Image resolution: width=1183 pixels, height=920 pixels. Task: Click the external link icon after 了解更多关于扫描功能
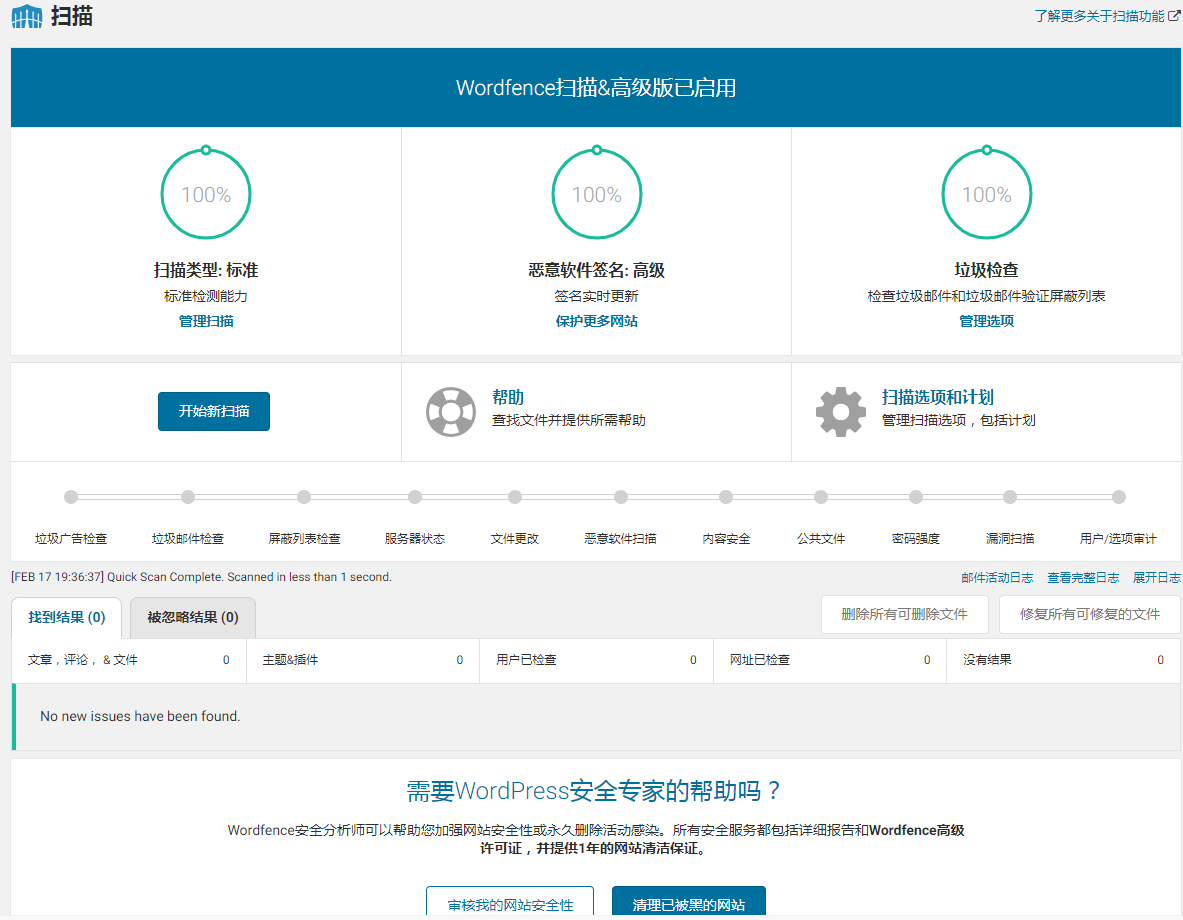coord(1174,16)
